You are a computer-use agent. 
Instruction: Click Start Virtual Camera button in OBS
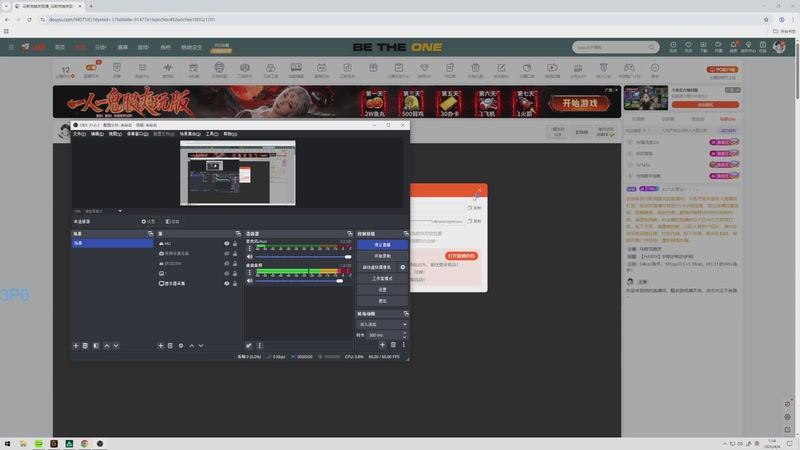pos(377,267)
